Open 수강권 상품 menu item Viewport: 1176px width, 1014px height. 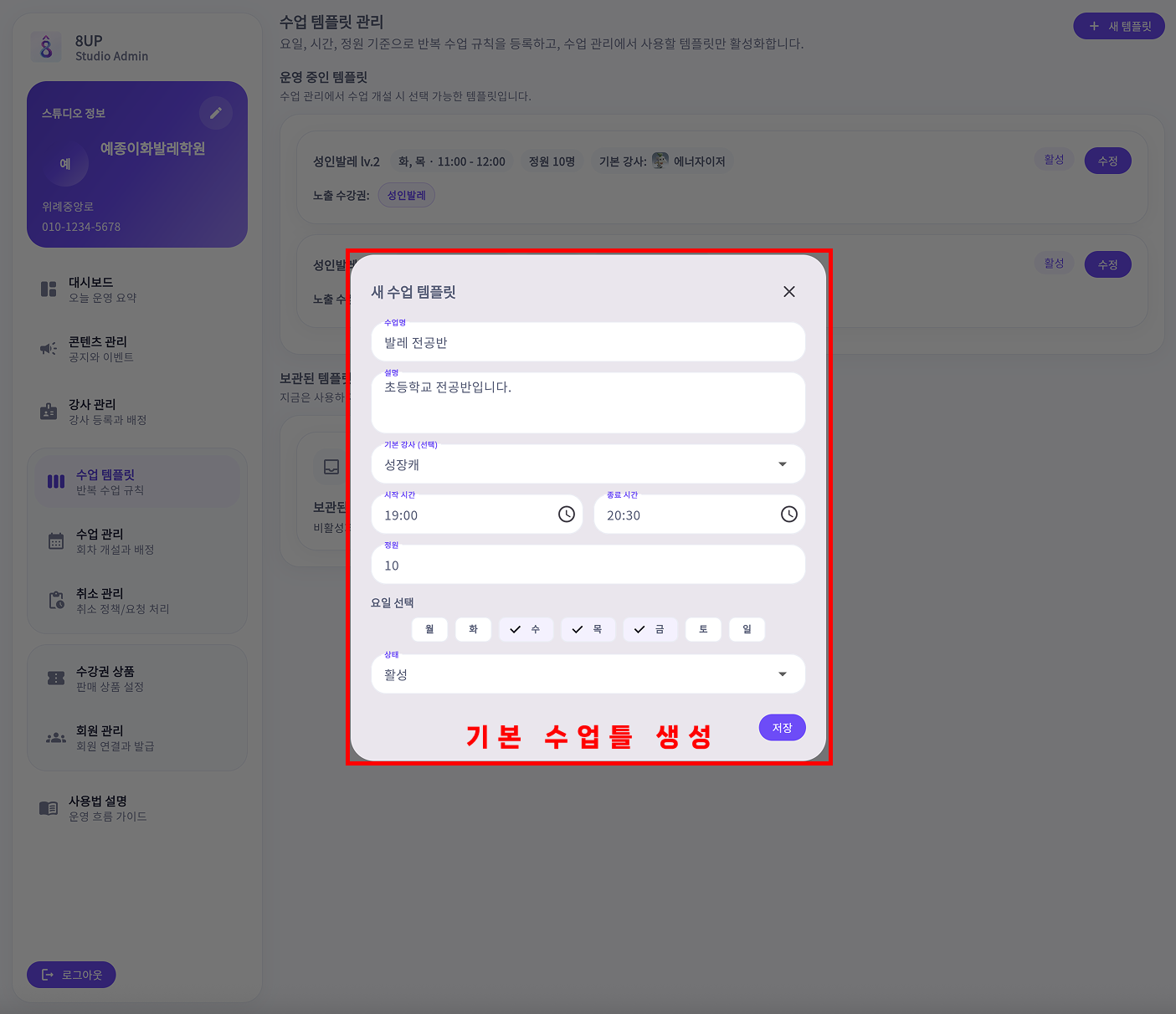pyautogui.click(x=137, y=679)
